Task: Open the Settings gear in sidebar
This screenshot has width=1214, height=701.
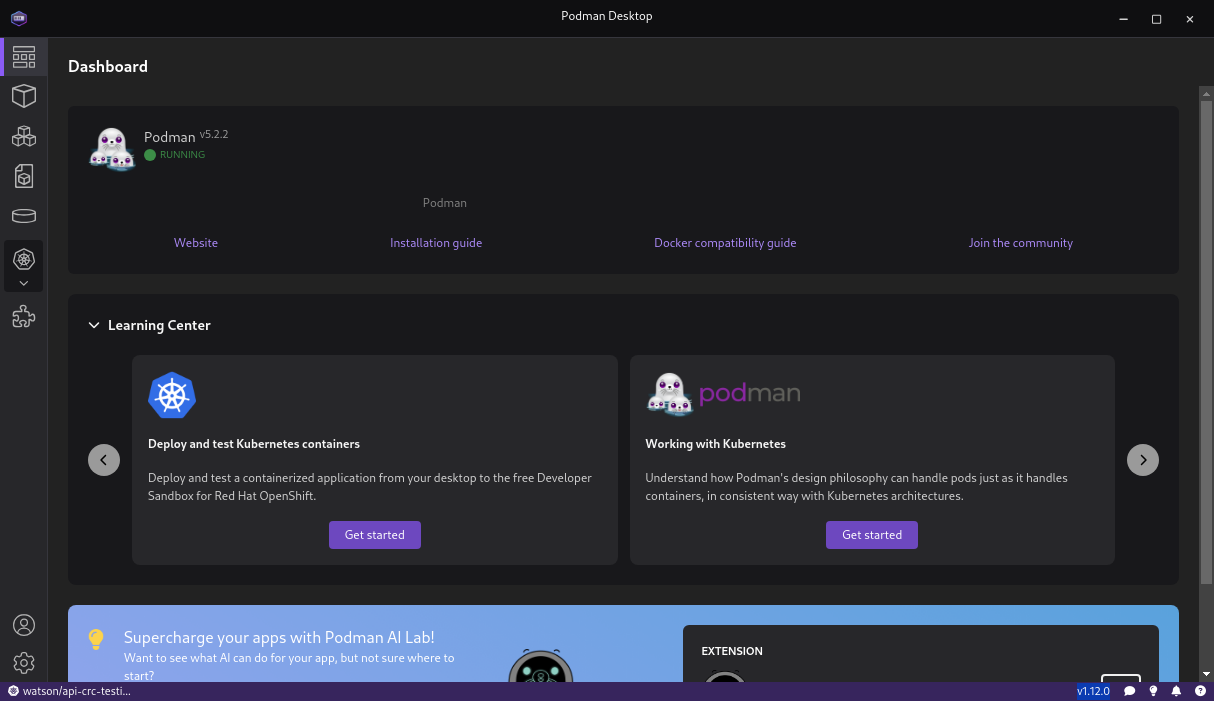Action: [24, 663]
